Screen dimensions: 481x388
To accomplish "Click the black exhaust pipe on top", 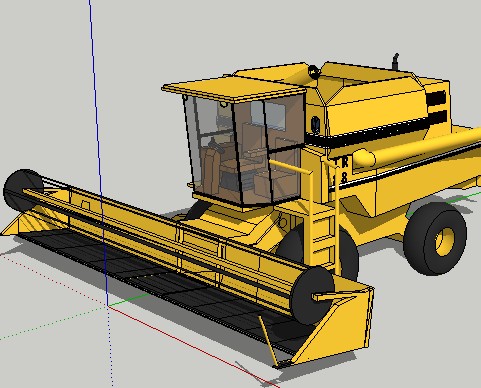I will click(x=395, y=61).
